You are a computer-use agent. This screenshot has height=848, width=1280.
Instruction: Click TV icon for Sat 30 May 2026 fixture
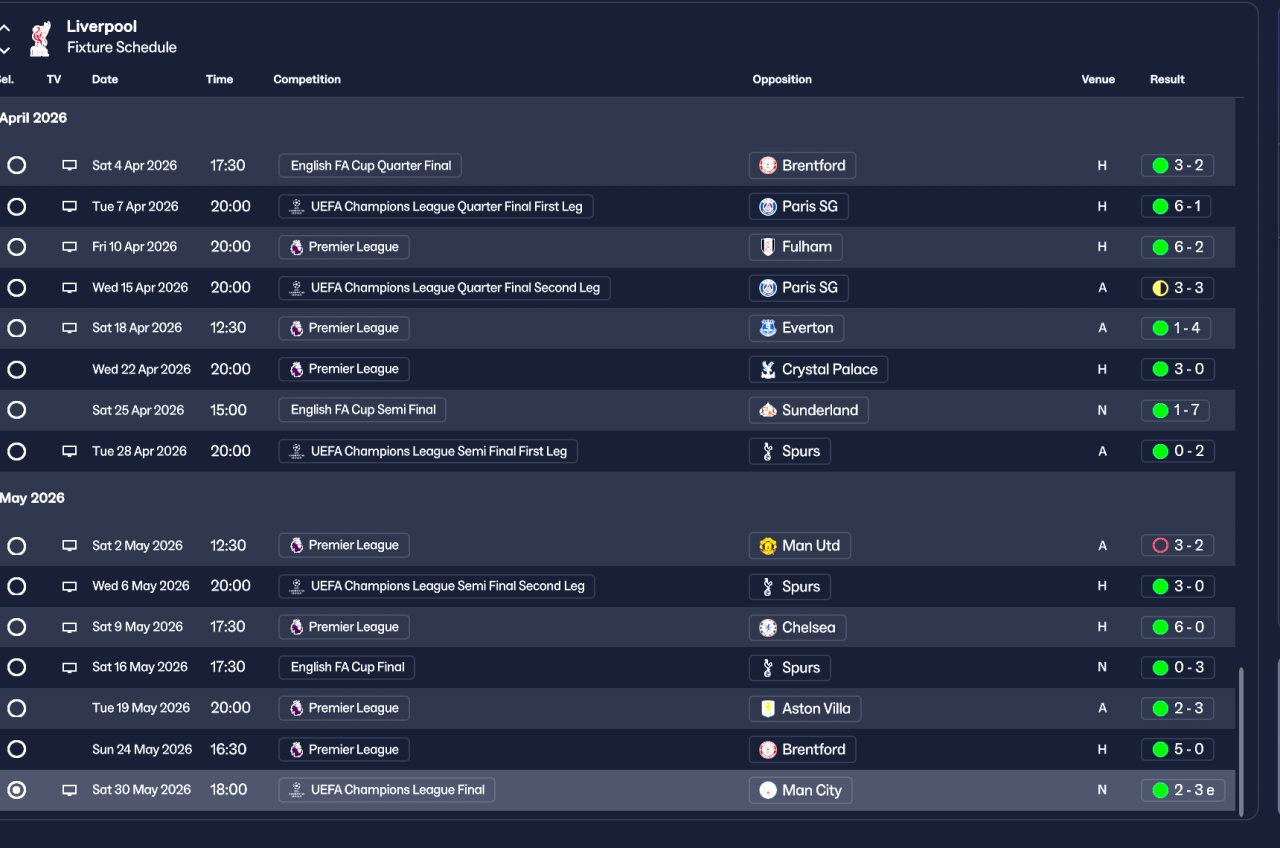click(70, 790)
